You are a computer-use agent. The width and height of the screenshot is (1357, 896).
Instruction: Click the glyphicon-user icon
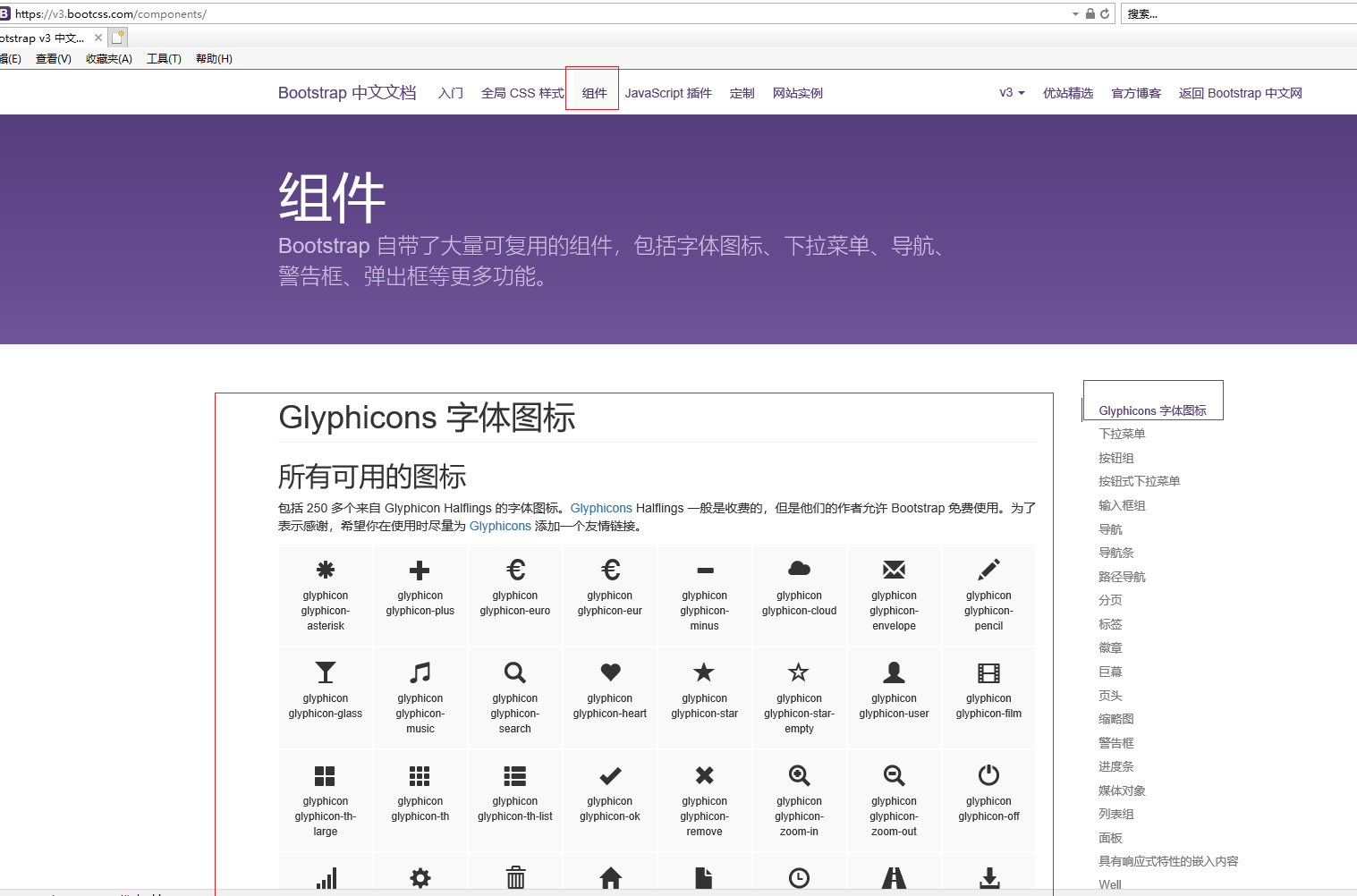(x=894, y=672)
